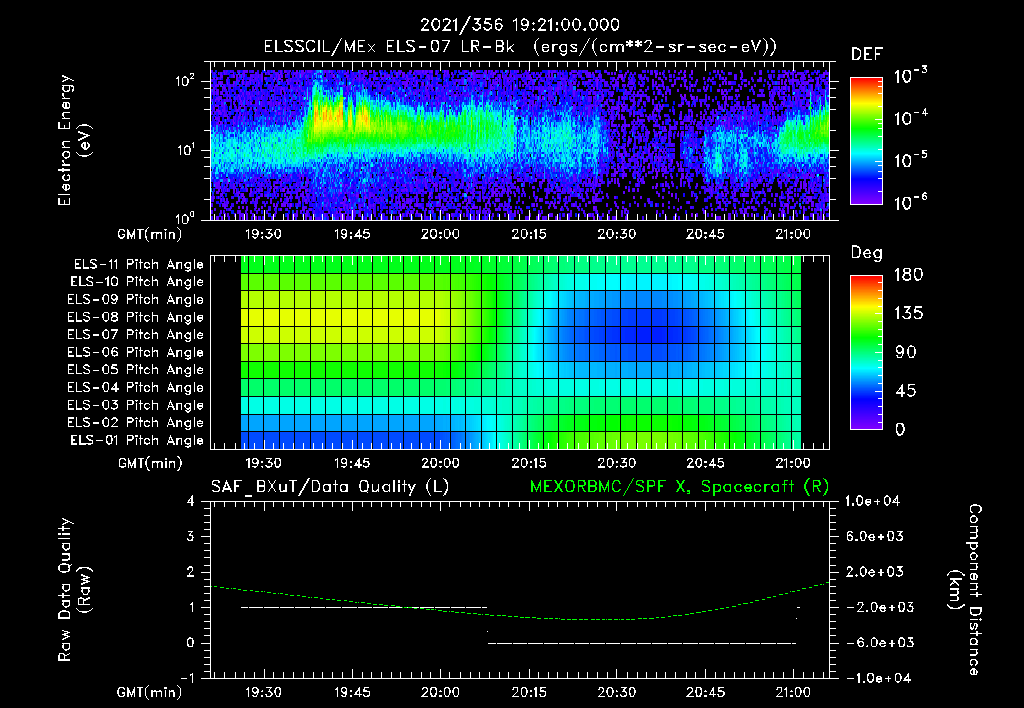Screen dimensions: 1024x708
Task: Click the Electron Energy (eV) axis label
Action: tap(74, 140)
